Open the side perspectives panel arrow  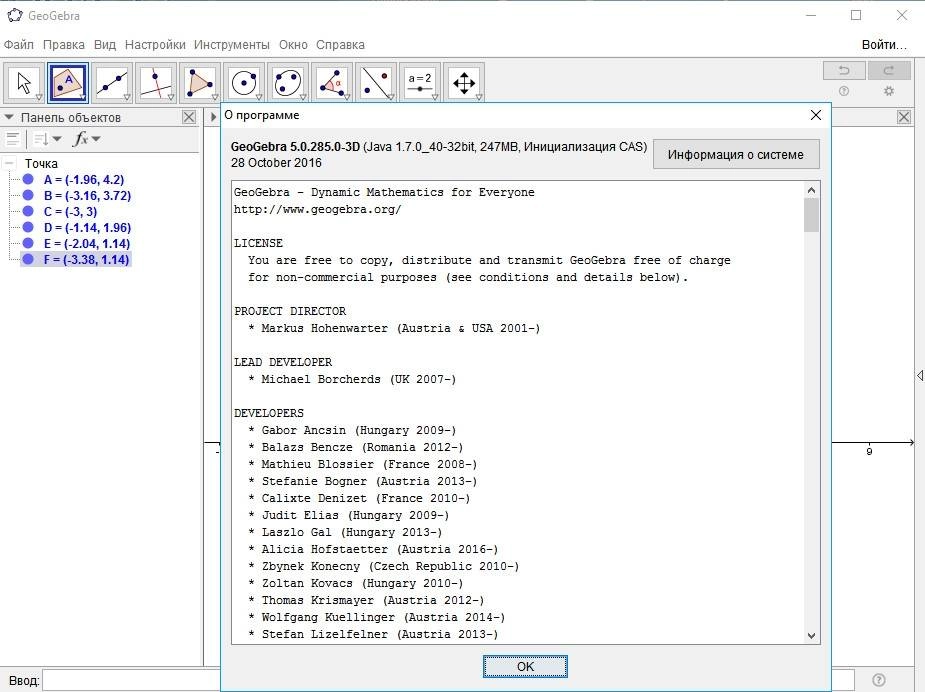point(920,375)
